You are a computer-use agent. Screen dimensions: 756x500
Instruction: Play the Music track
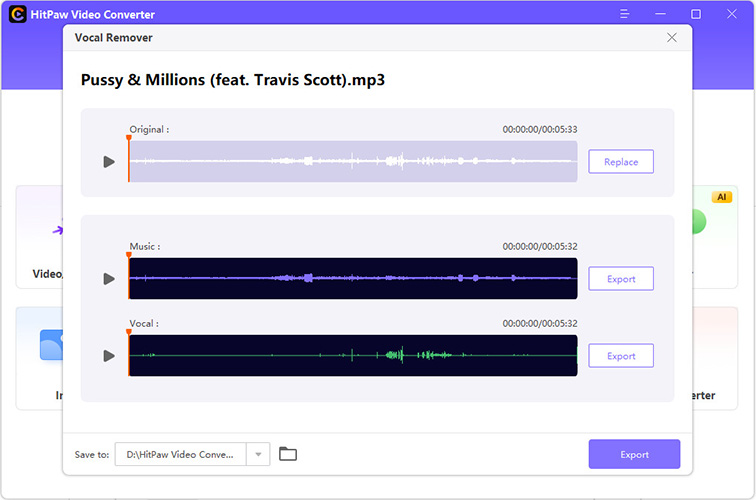[109, 279]
